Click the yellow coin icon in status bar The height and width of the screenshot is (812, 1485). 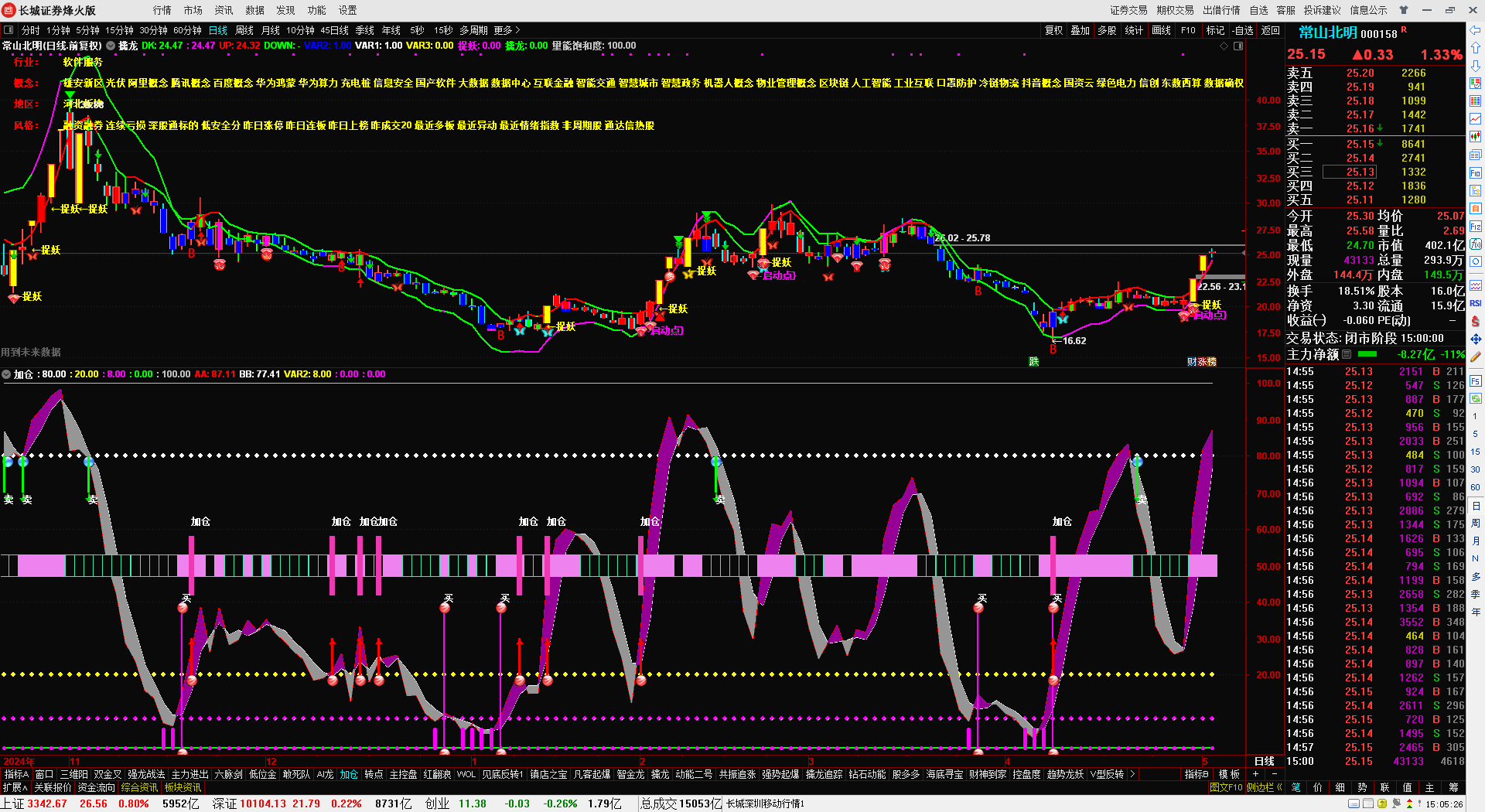point(1382,804)
